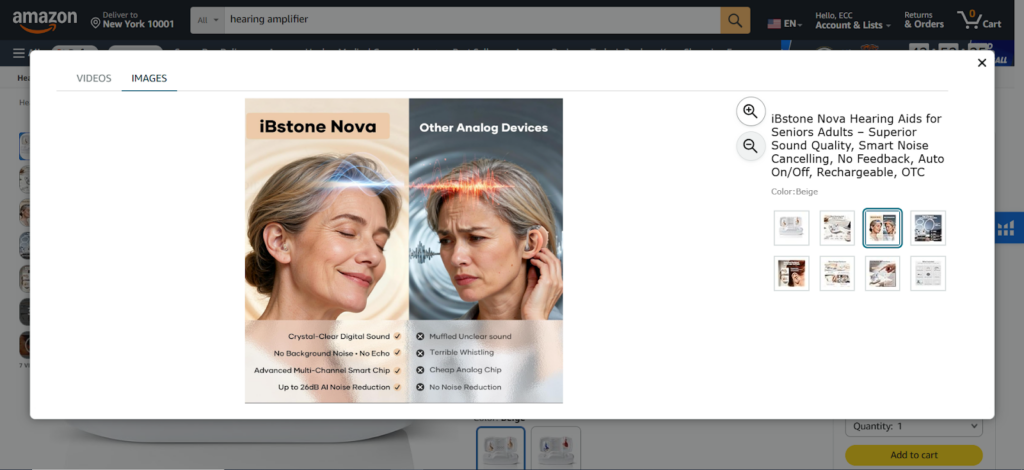Click the search magnifier button
The width and height of the screenshot is (1024, 470).
(x=735, y=20)
